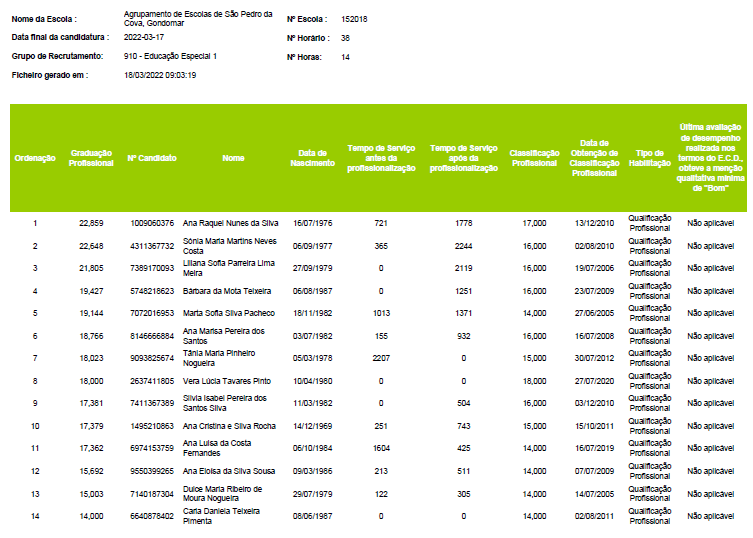This screenshot has width=753, height=538.
Task: Select candidate name Ana Raquel Nunes da Silva
Action: (x=230, y=223)
